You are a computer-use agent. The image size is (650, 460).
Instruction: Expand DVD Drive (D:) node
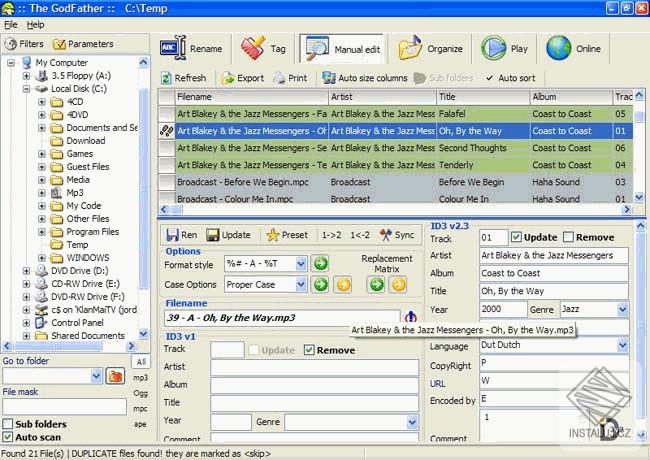click(26, 271)
